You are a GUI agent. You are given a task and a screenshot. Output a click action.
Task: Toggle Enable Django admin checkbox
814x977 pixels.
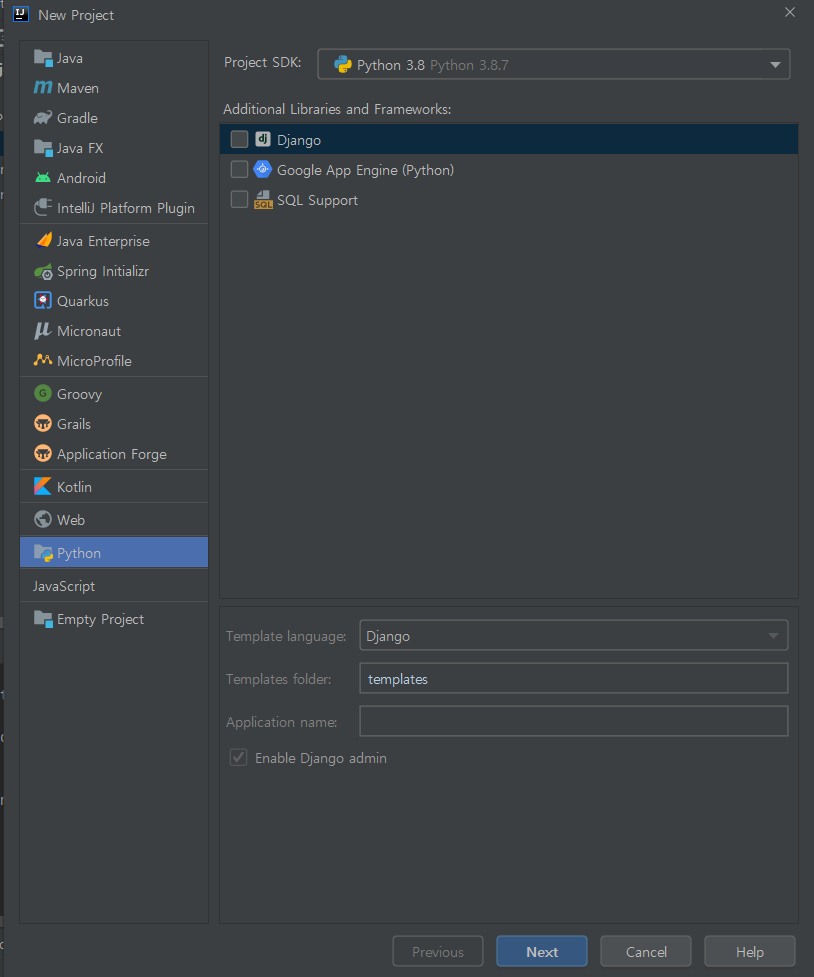click(239, 758)
